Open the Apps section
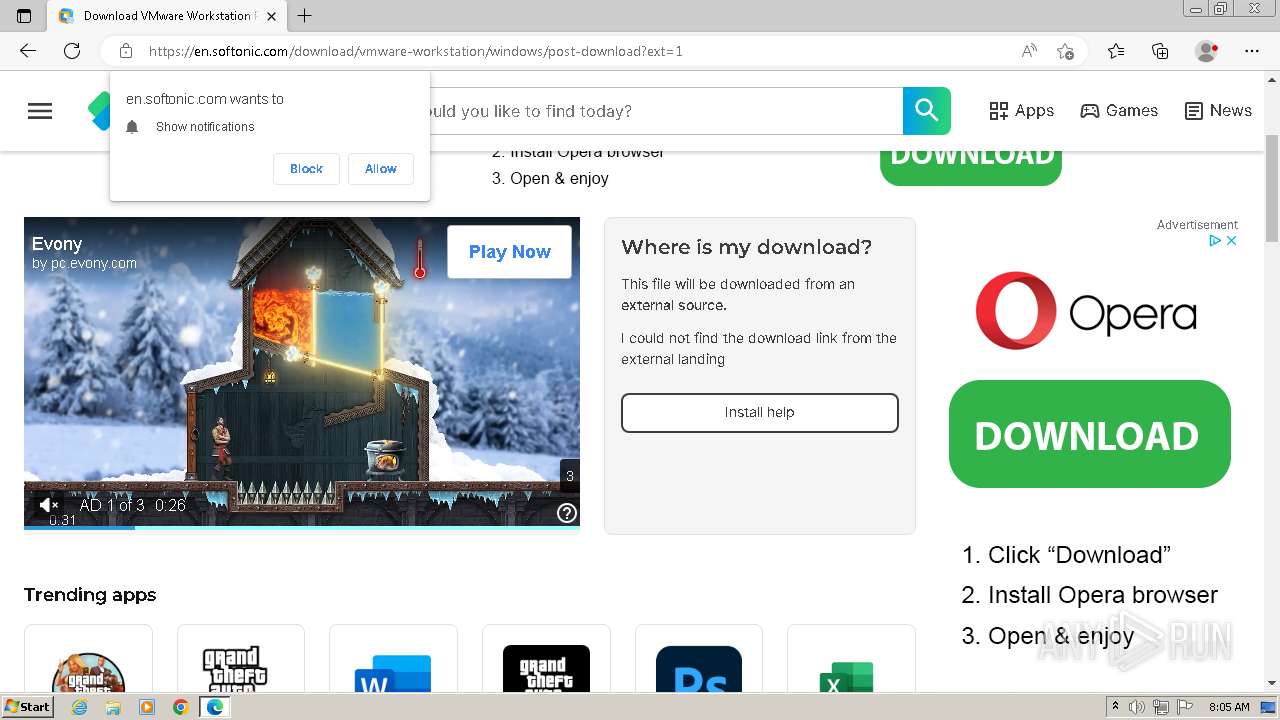 (1021, 111)
